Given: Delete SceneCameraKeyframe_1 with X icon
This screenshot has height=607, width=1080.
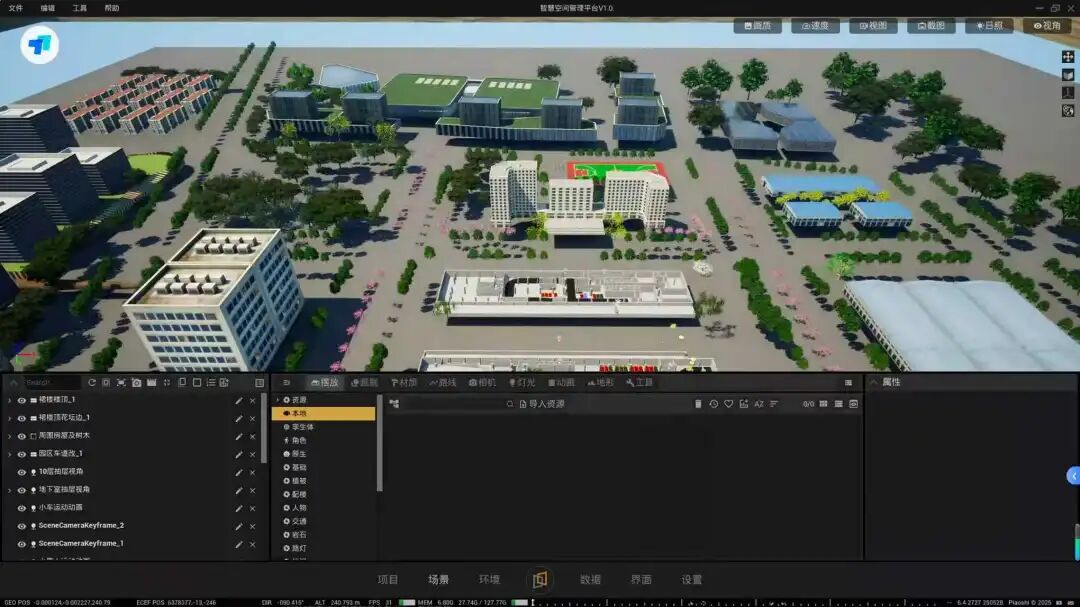Looking at the screenshot, I should [x=253, y=544].
